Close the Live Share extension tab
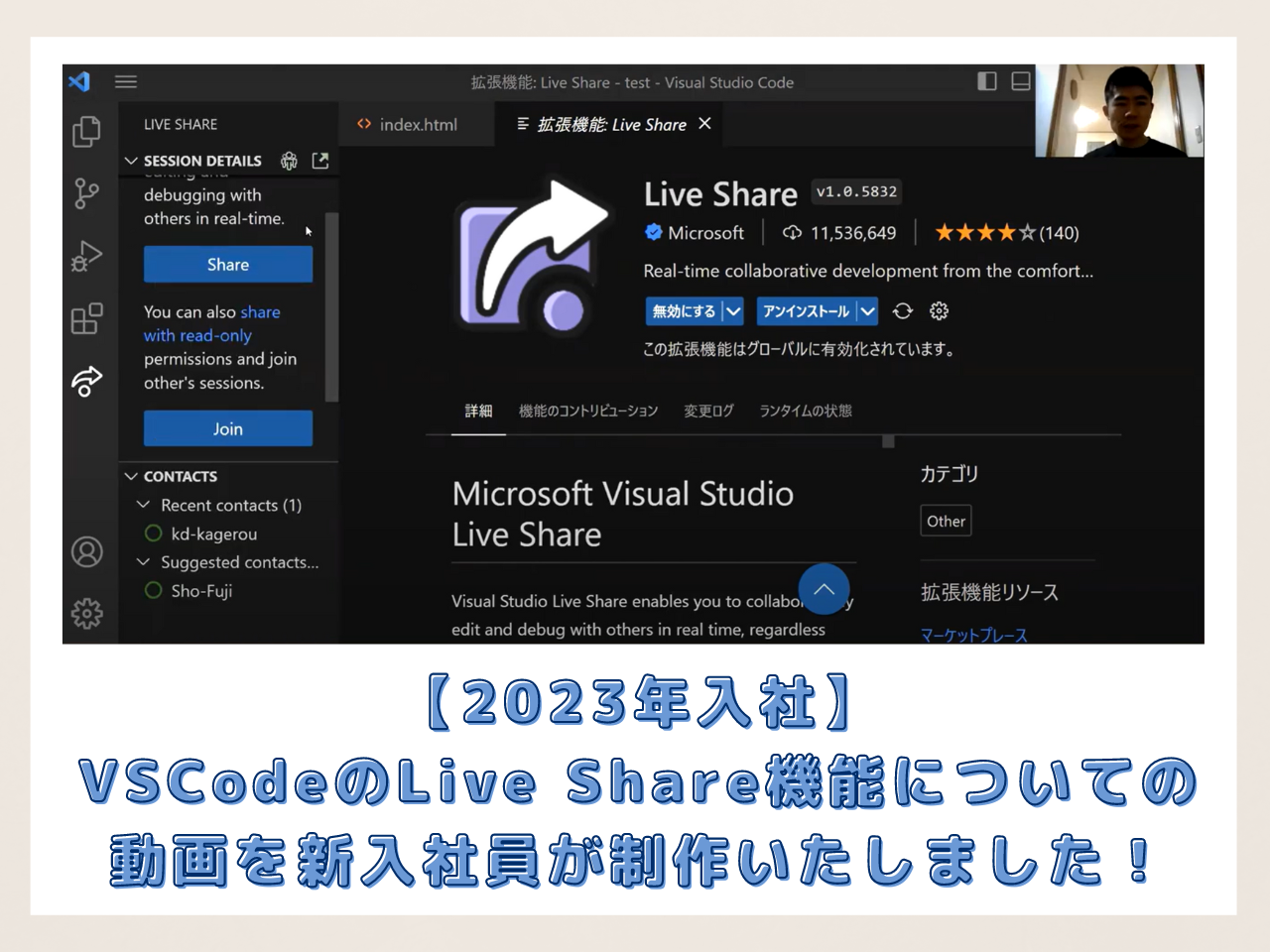This screenshot has height=952, width=1270. [704, 123]
